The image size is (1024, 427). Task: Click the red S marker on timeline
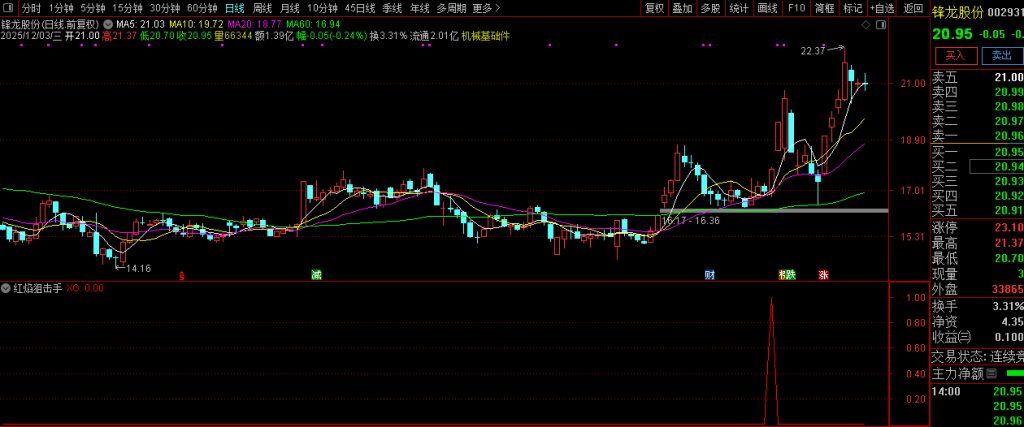click(x=182, y=276)
